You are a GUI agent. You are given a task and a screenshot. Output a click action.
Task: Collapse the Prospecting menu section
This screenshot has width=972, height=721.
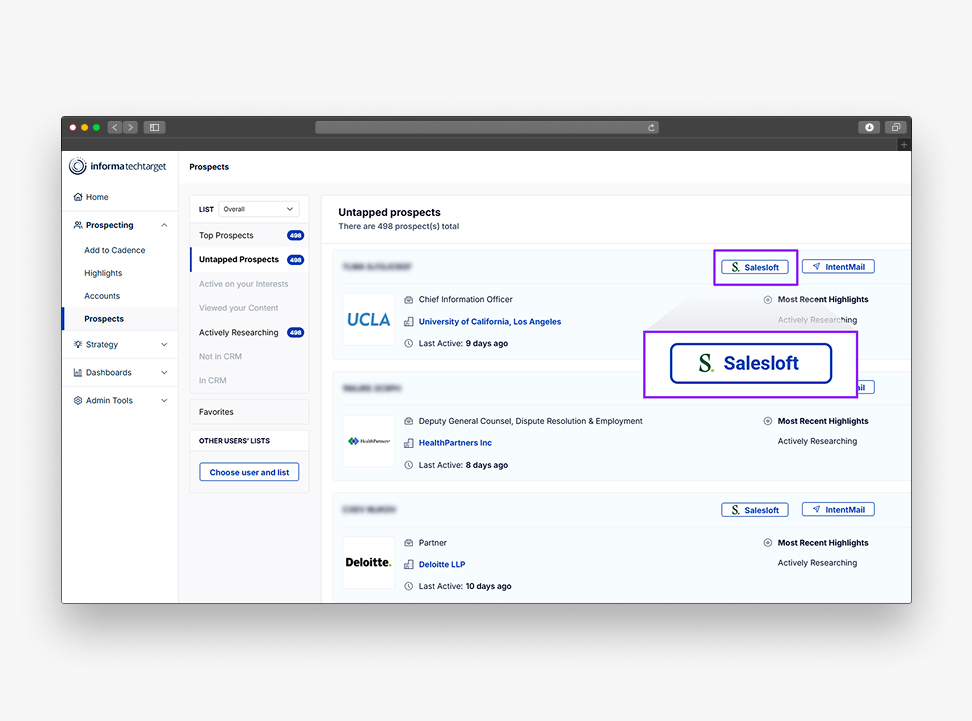[x=164, y=225]
